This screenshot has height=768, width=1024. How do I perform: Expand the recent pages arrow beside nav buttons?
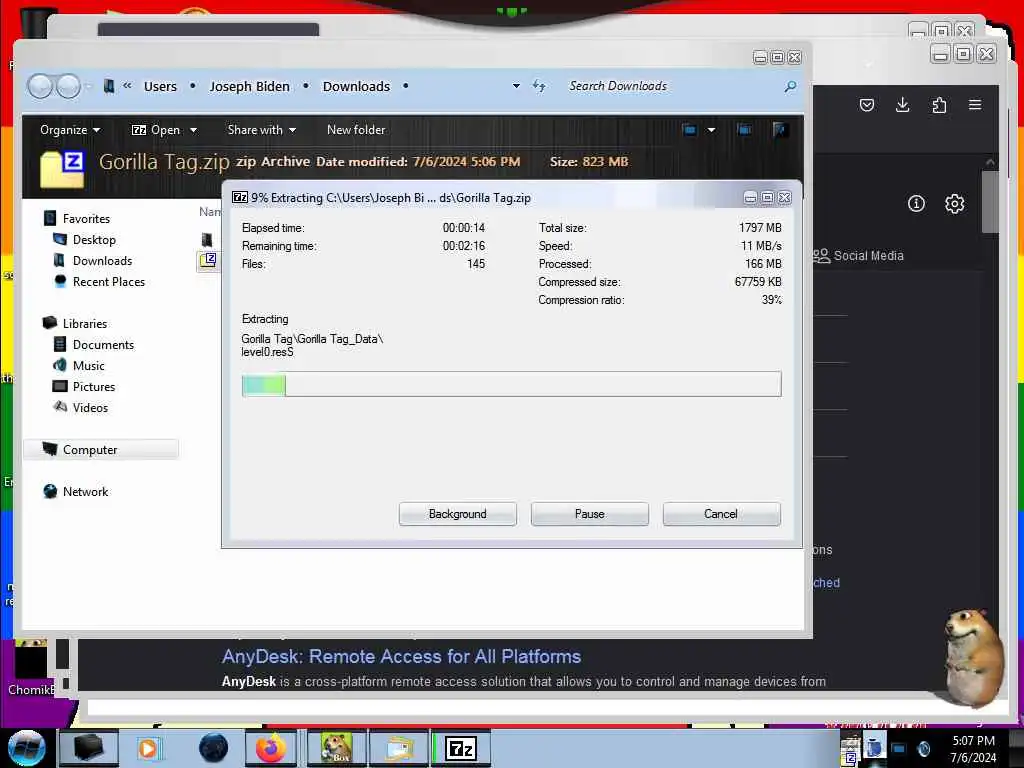point(88,86)
